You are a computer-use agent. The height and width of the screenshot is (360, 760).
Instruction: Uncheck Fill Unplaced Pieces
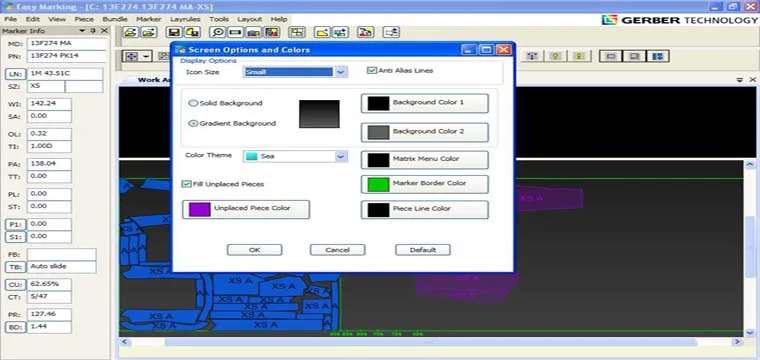[x=186, y=184]
